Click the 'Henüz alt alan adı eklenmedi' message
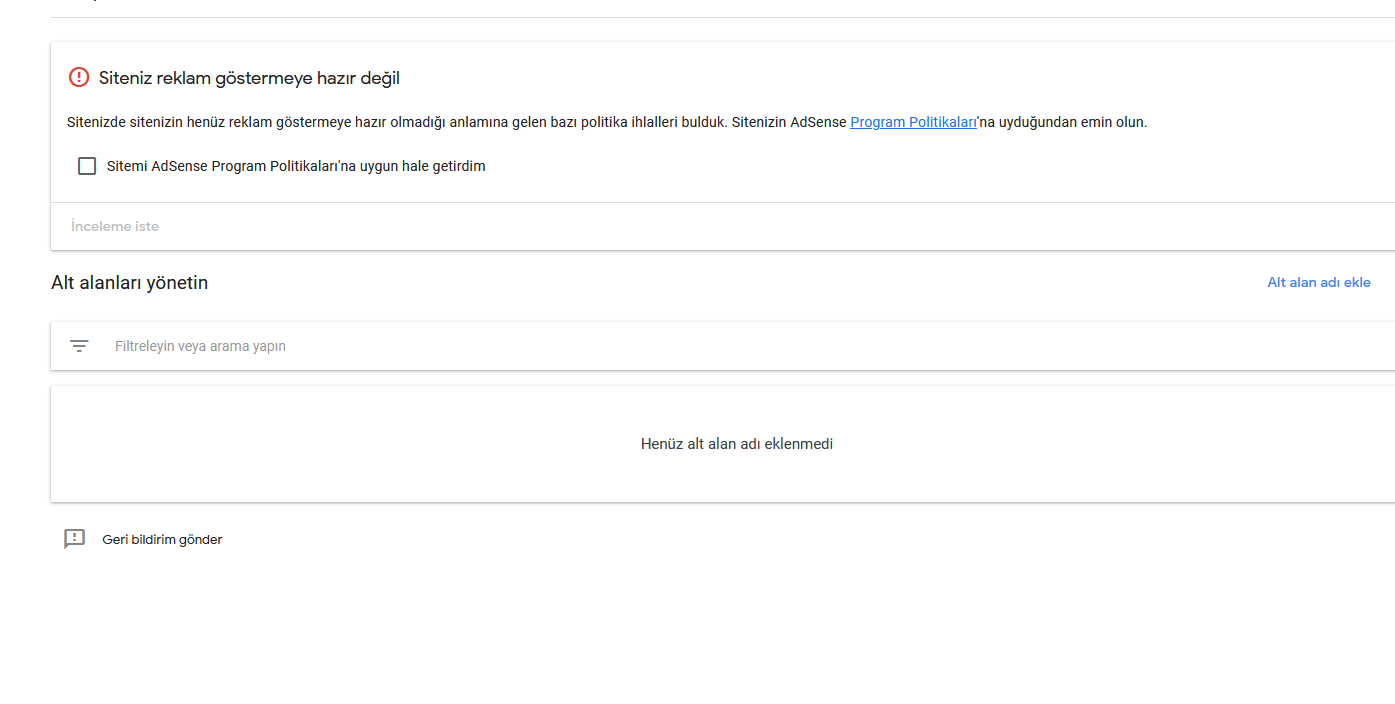Viewport: 1395px width, 704px height. (x=737, y=444)
